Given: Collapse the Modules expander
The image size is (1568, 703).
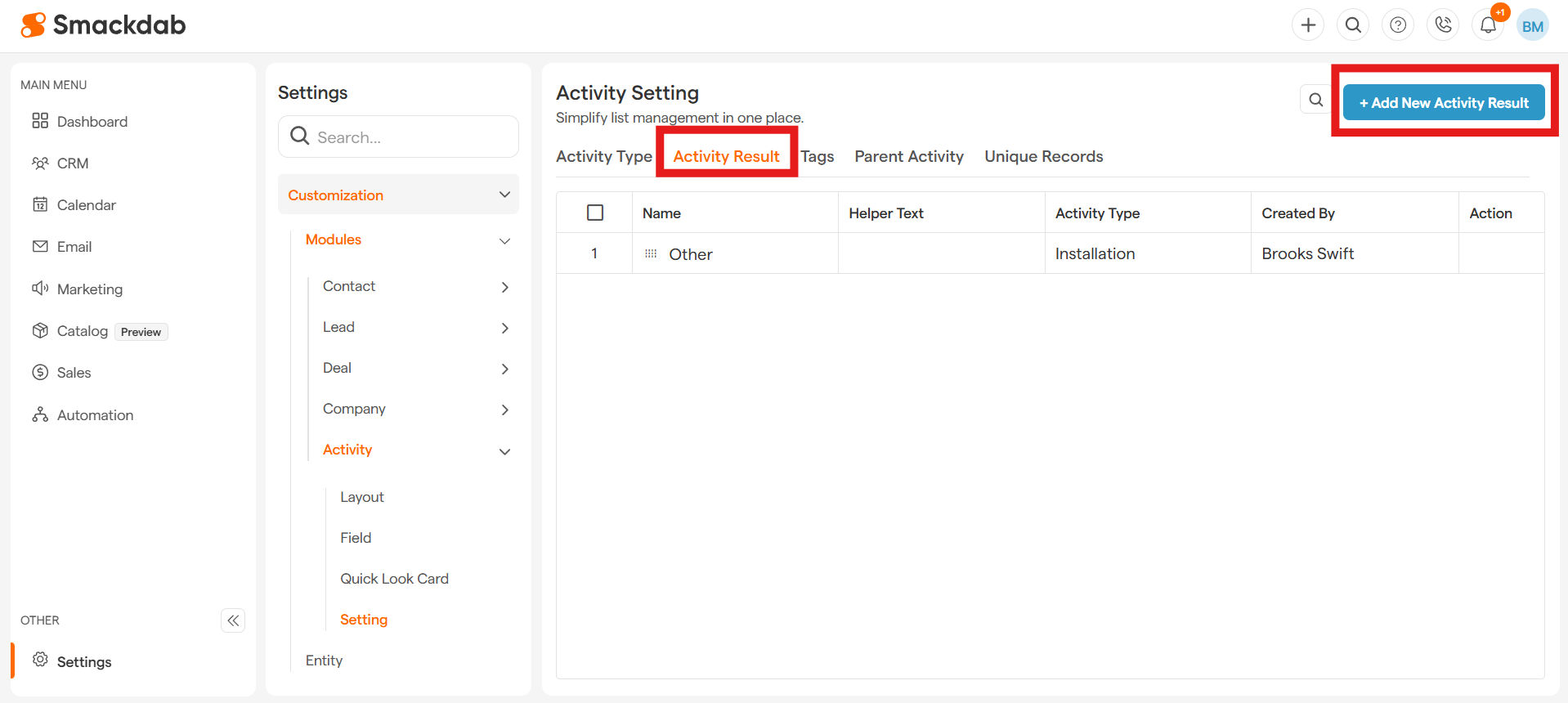Looking at the screenshot, I should pyautogui.click(x=504, y=240).
